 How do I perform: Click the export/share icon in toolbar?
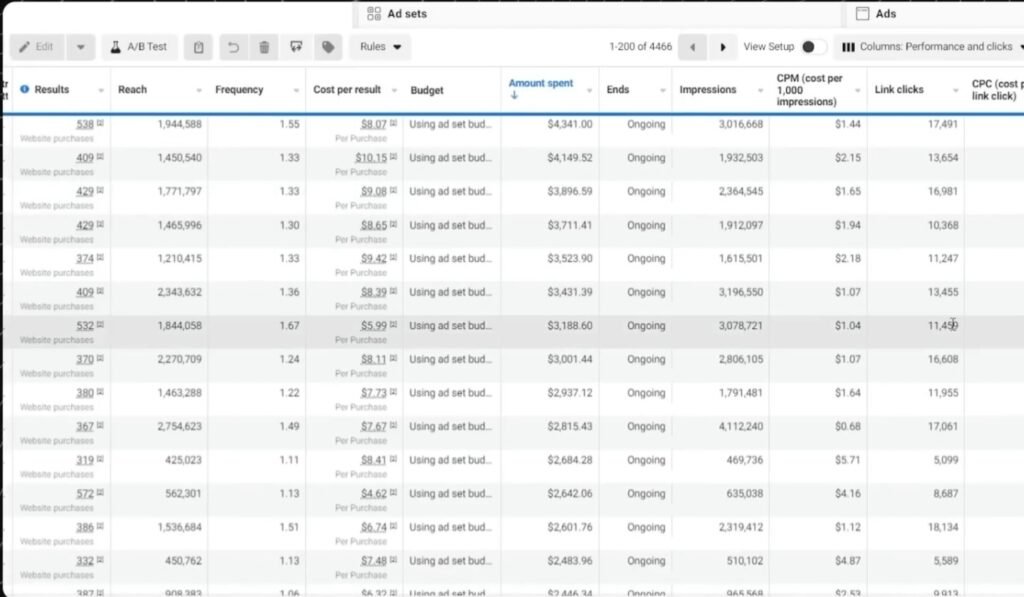[296, 47]
